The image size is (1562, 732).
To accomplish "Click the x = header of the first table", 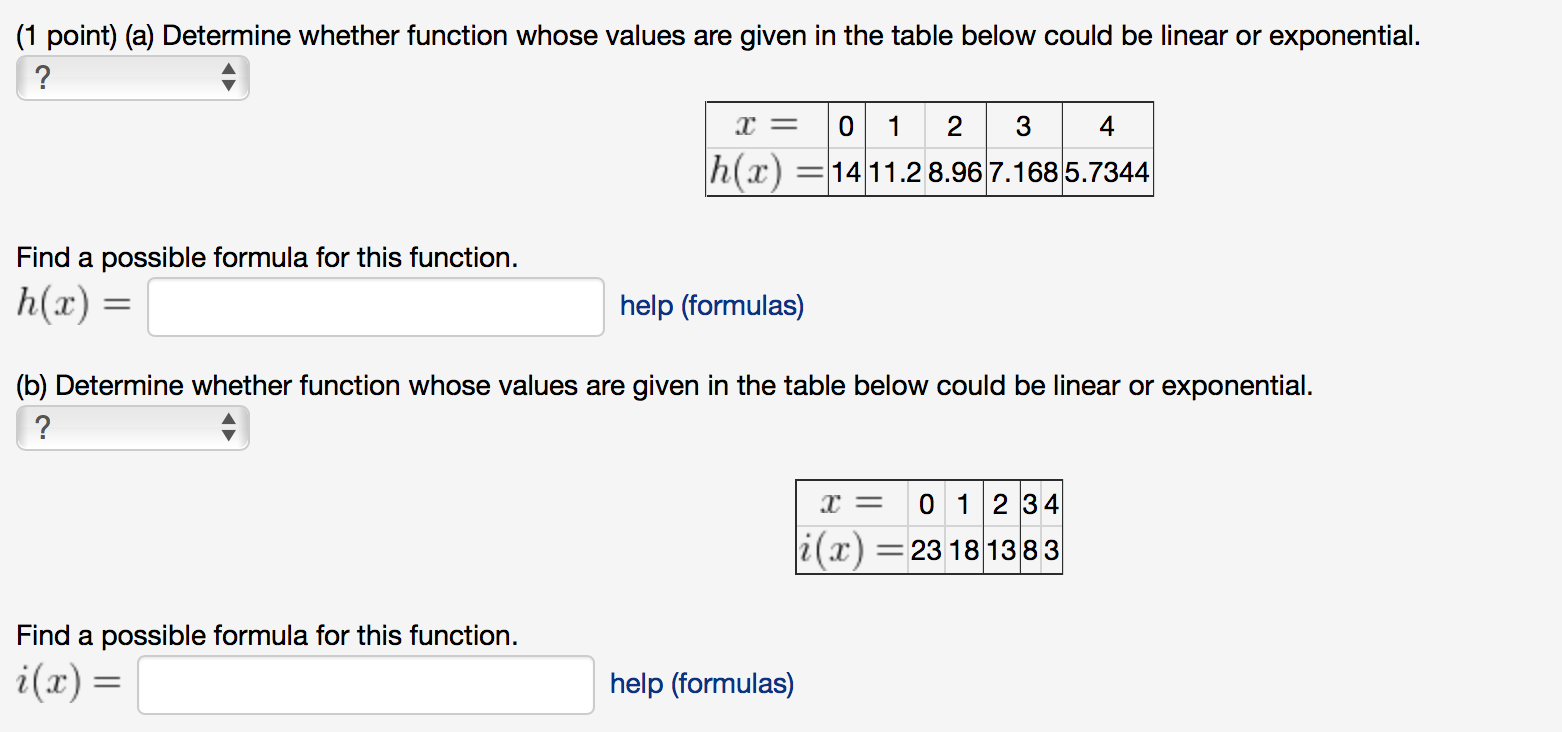I will pyautogui.click(x=766, y=124).
